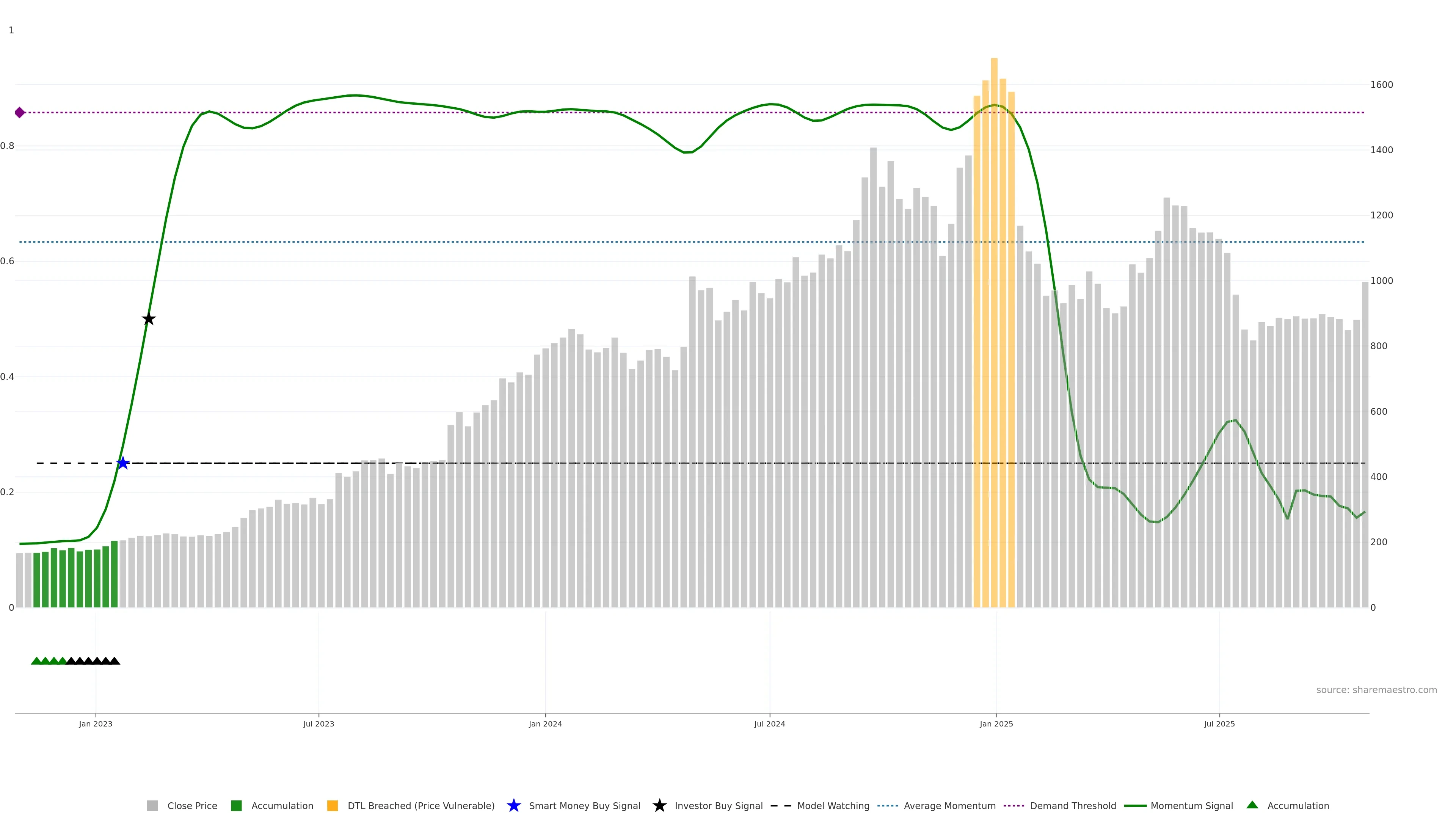1456x819 pixels.
Task: Click the green triangle Accumulation legend icon
Action: click(x=1252, y=805)
